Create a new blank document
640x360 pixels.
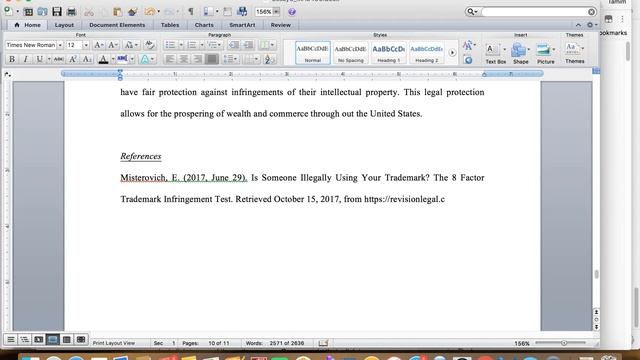pos(8,11)
